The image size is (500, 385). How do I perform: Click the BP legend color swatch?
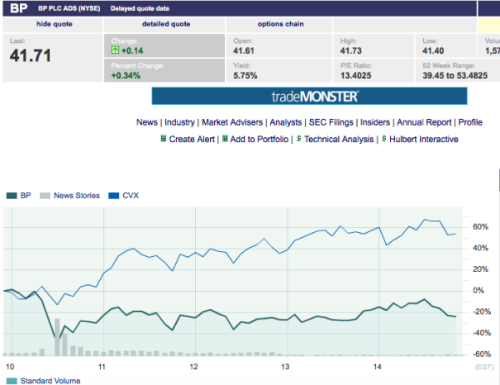pos(12,195)
